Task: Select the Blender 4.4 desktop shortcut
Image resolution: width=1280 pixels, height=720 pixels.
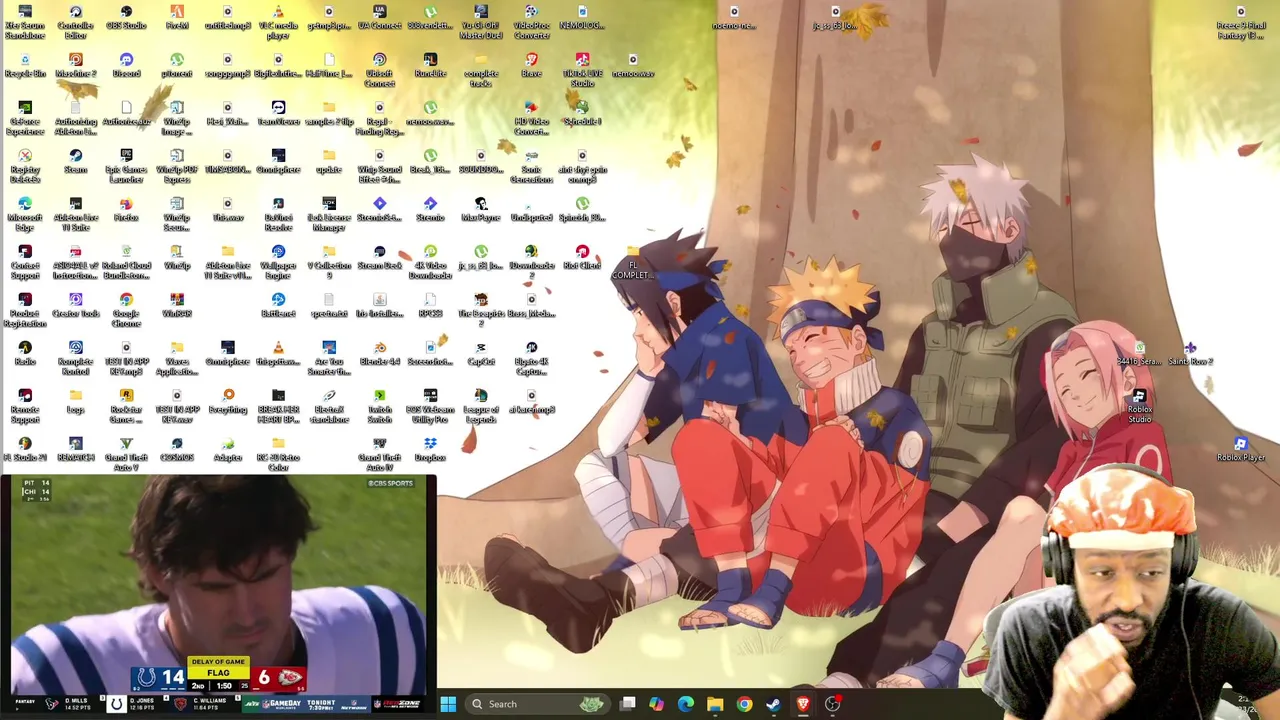Action: (x=379, y=354)
